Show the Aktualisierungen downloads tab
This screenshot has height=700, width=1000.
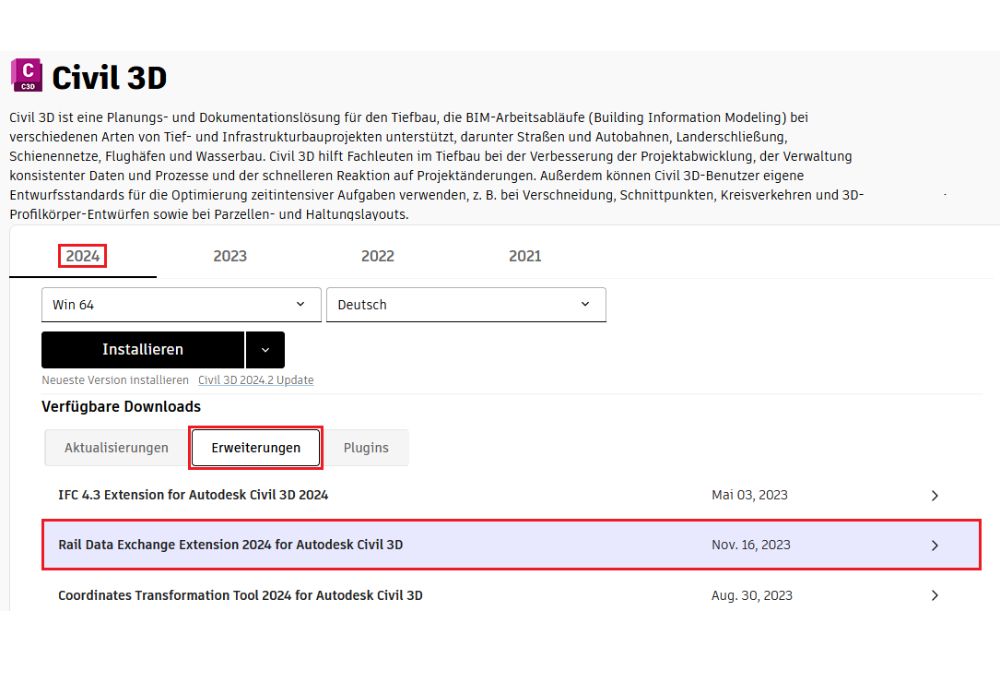click(116, 448)
